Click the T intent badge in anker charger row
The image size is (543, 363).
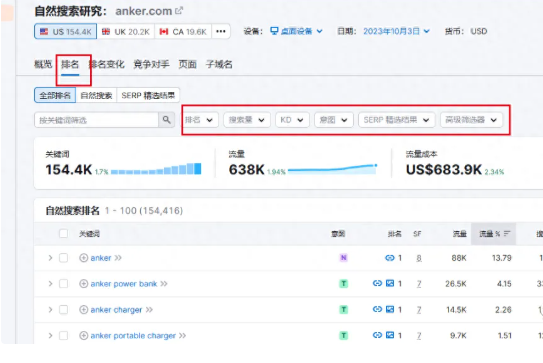[x=344, y=310]
